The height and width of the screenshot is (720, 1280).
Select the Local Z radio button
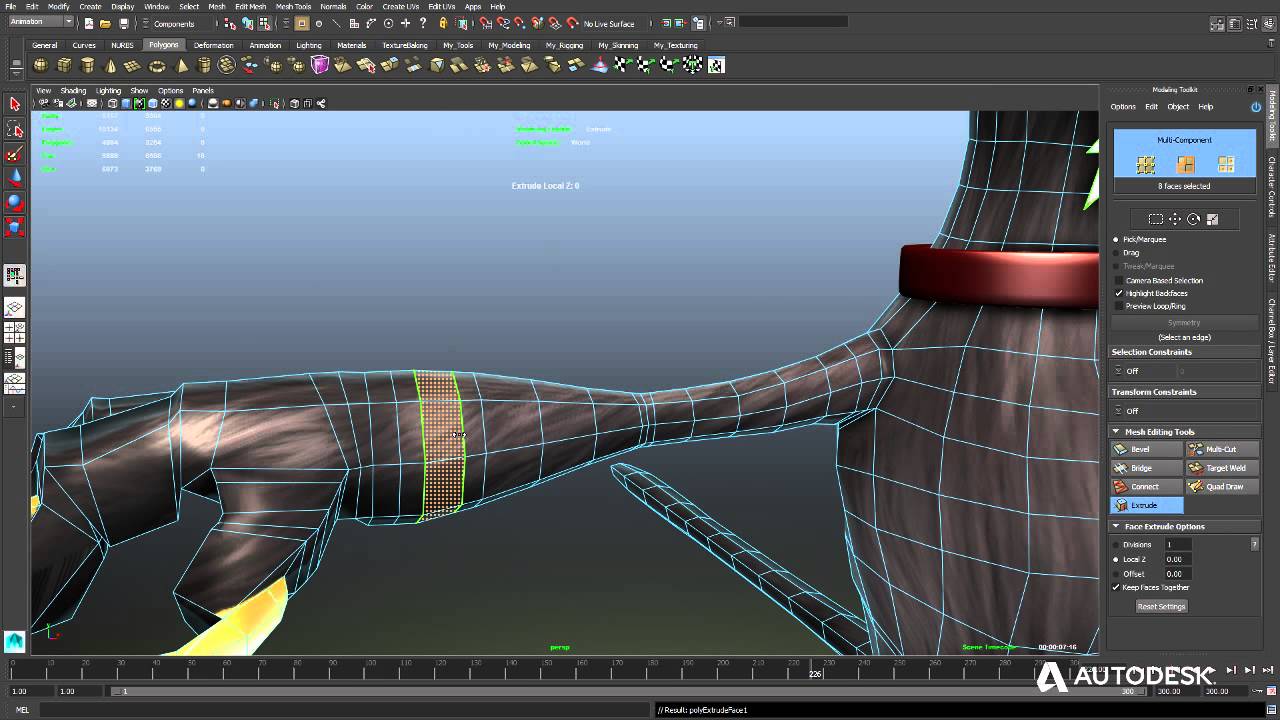(1116, 560)
